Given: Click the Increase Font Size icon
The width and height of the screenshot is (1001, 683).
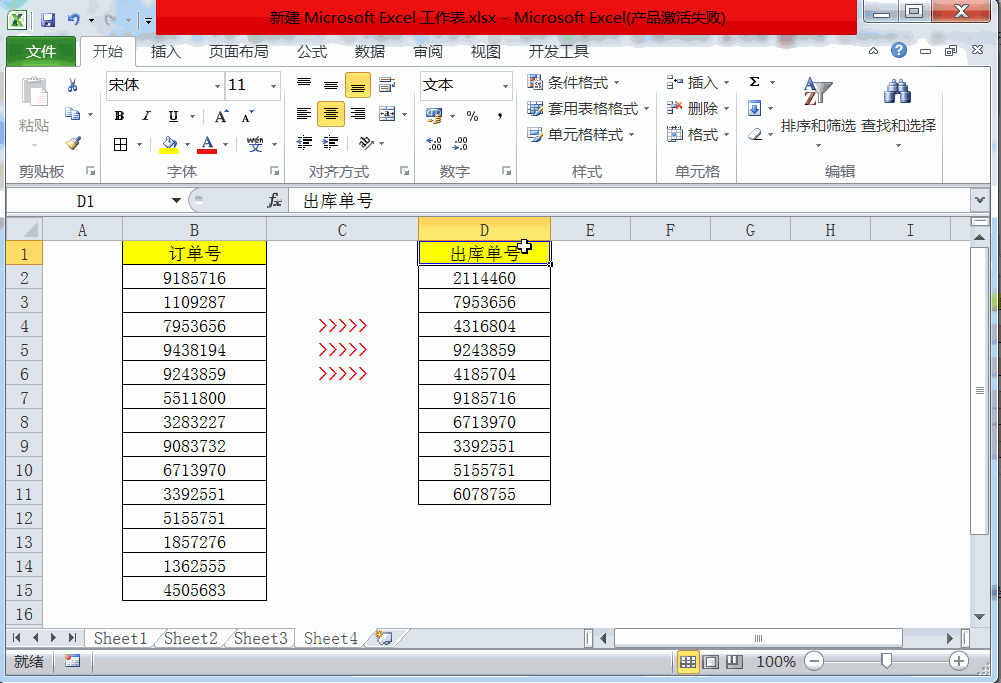Looking at the screenshot, I should tap(222, 116).
